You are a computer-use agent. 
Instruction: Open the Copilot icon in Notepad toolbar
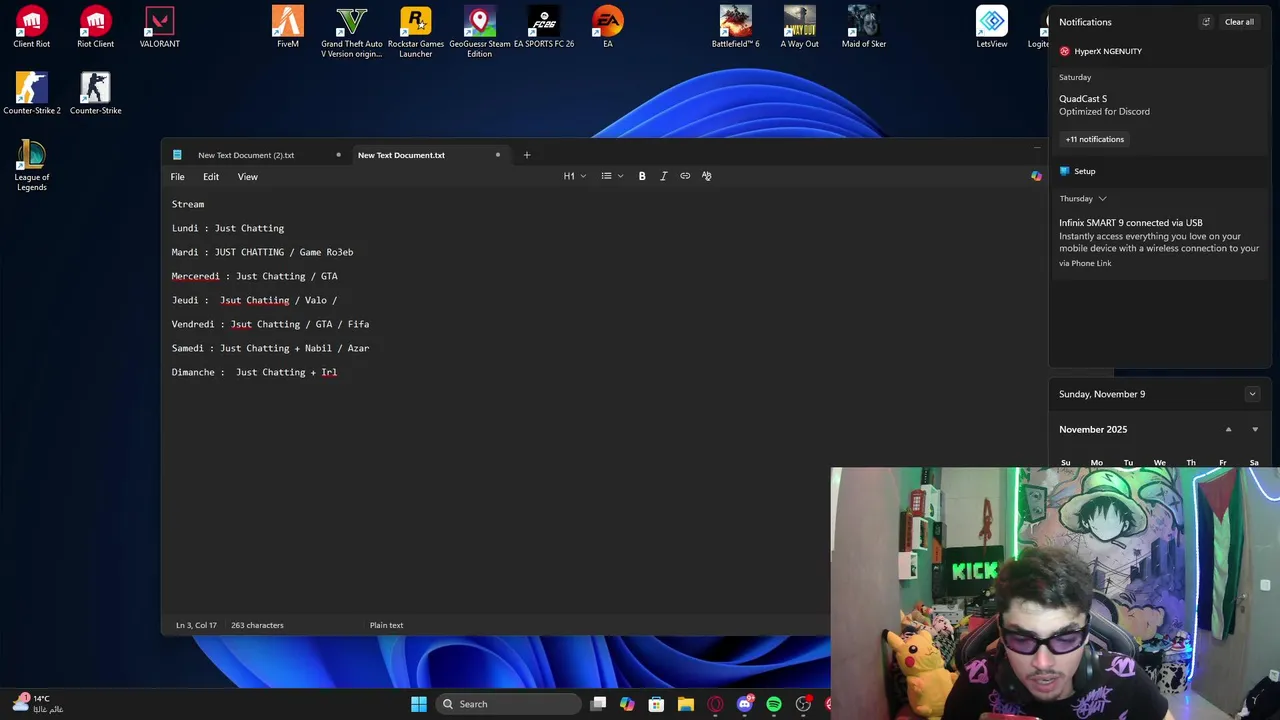(1036, 176)
